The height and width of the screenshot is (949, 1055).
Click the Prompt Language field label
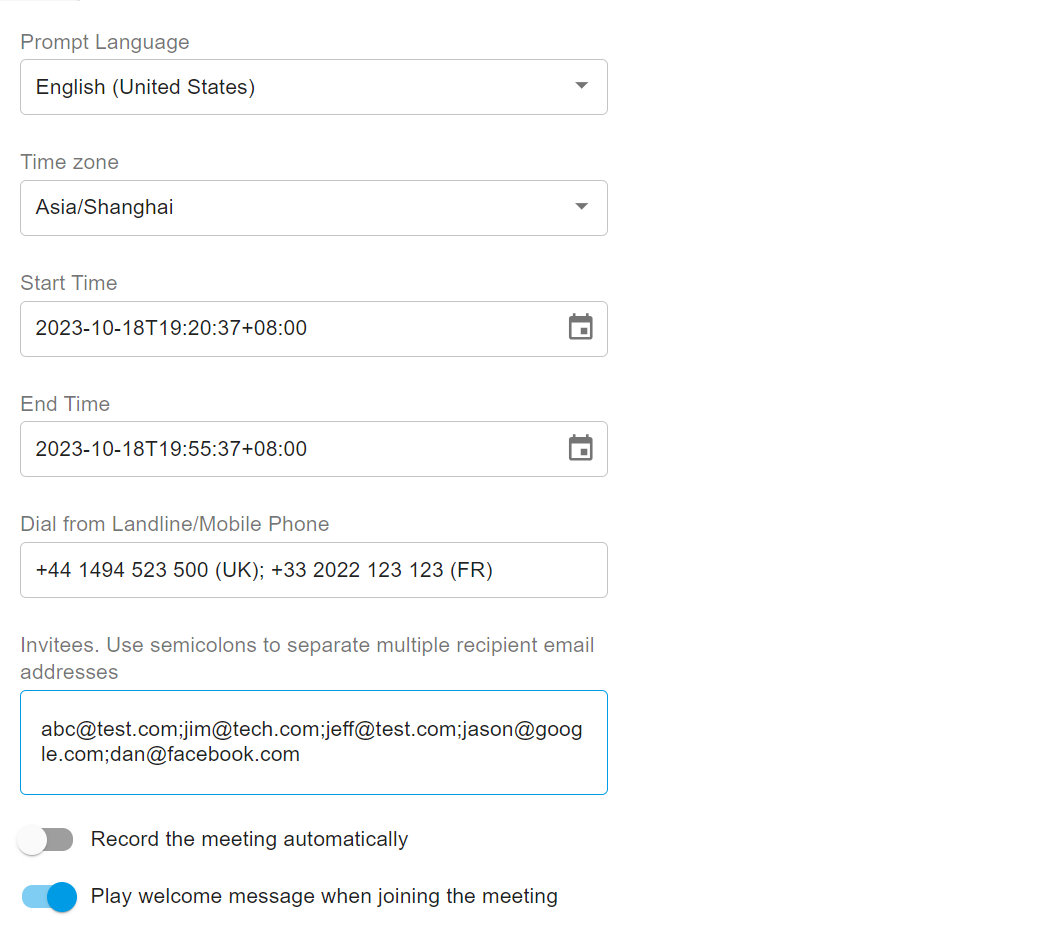tap(105, 42)
